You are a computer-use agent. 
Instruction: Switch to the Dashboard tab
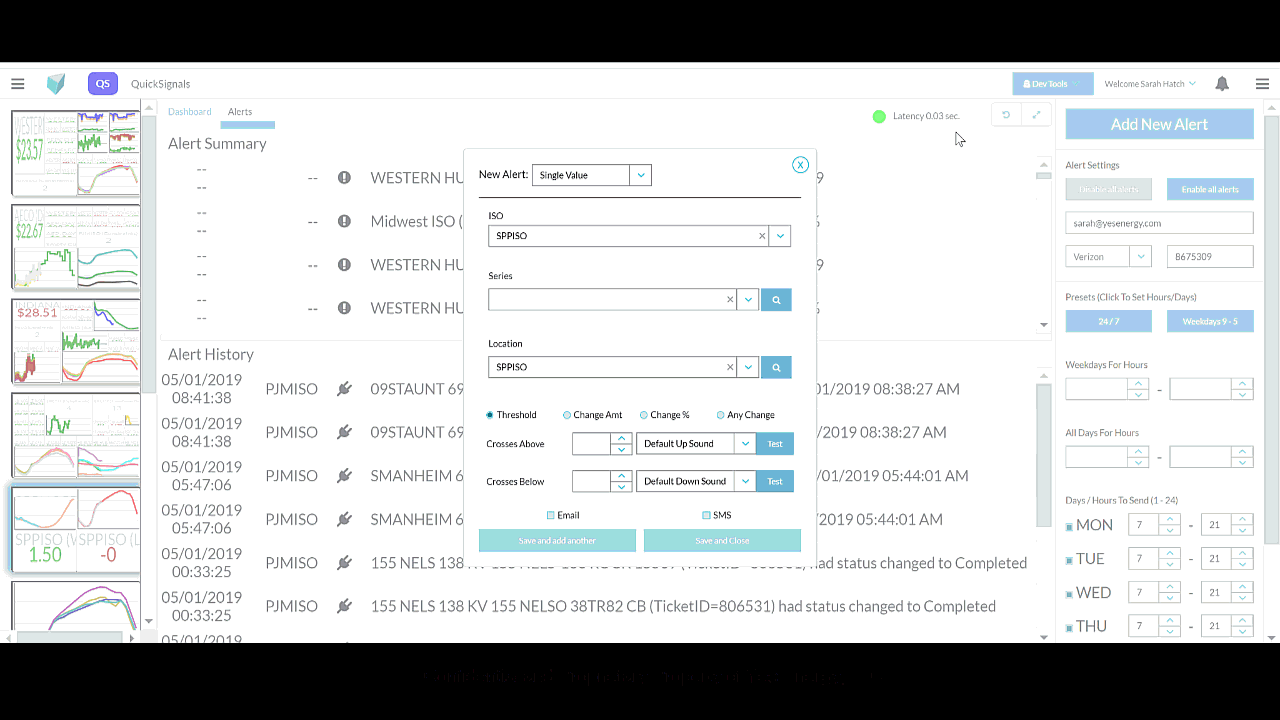pyautogui.click(x=189, y=112)
